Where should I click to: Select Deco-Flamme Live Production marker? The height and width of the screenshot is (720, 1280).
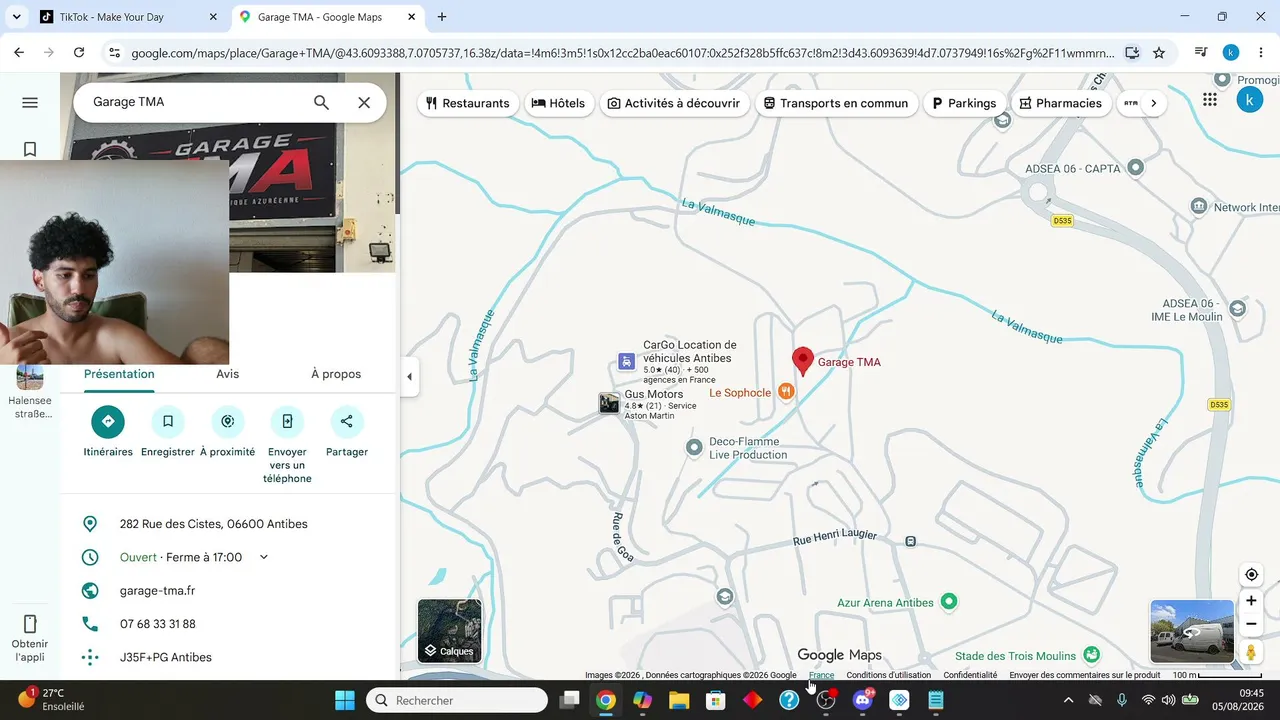(694, 448)
